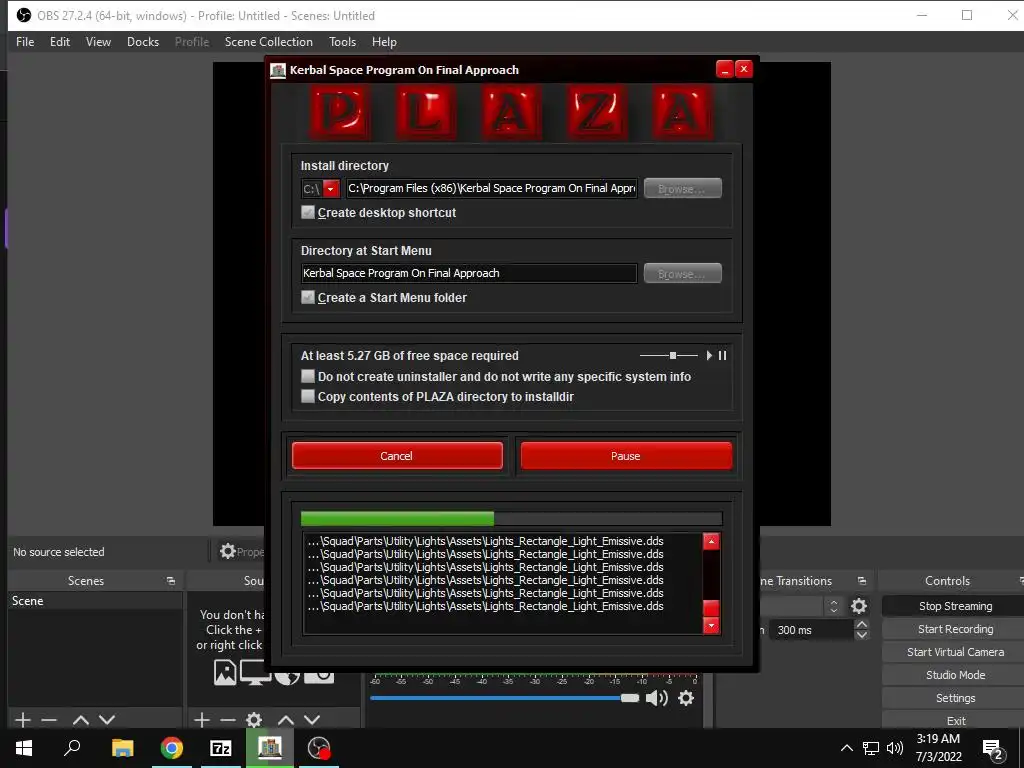Open the View menu in OBS
1024x768 pixels.
pyautogui.click(x=98, y=42)
